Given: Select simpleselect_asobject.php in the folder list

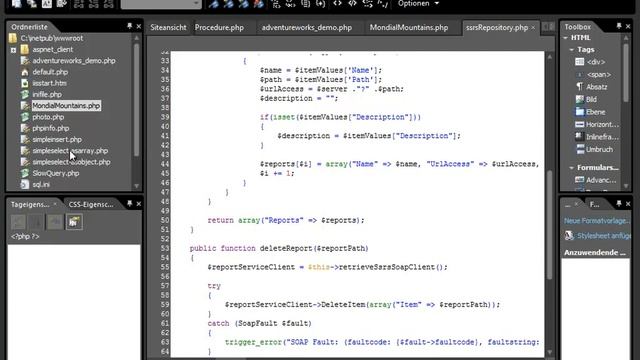Looking at the screenshot, I should click(x=71, y=162).
